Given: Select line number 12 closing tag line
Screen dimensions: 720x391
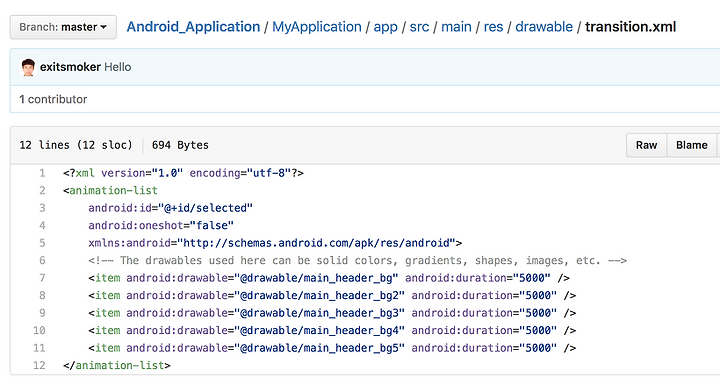Looking at the screenshot, I should (x=39, y=365).
